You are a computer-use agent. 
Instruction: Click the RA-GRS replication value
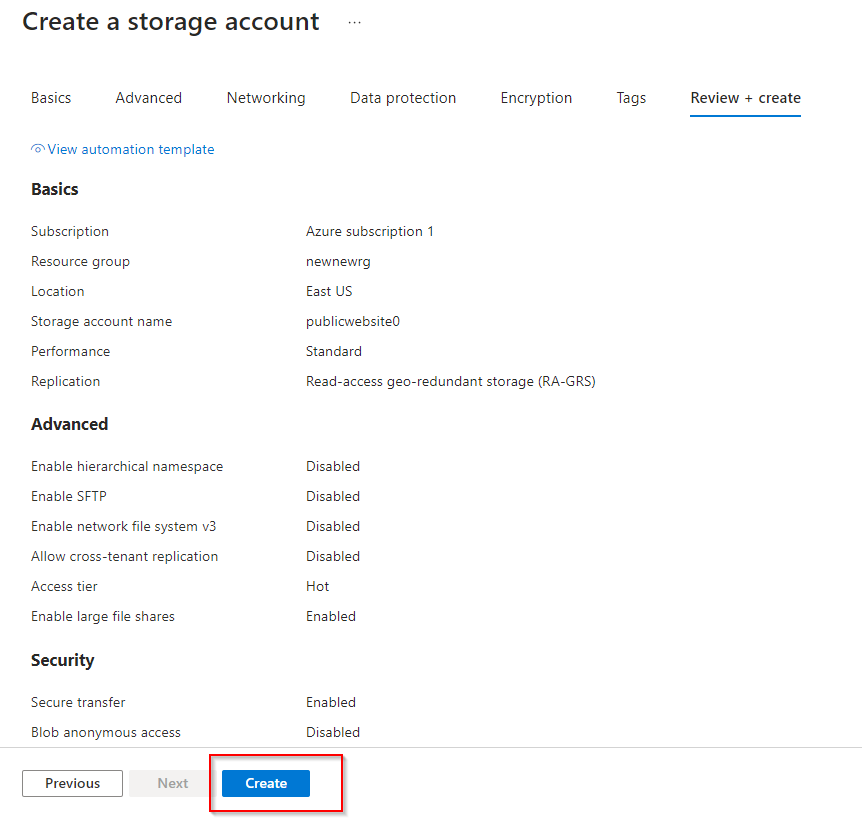450,381
